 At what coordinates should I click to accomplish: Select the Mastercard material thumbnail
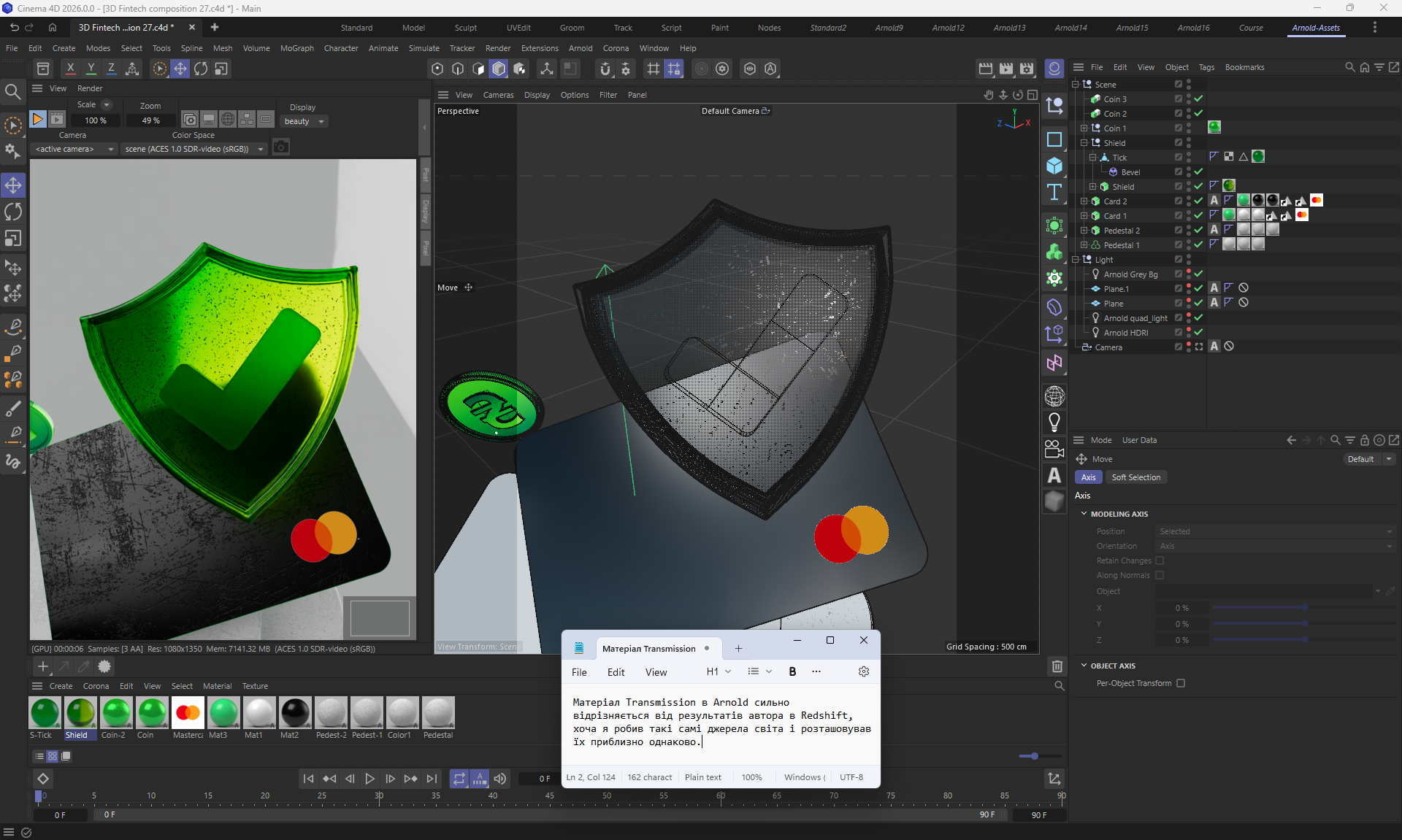pos(188,713)
